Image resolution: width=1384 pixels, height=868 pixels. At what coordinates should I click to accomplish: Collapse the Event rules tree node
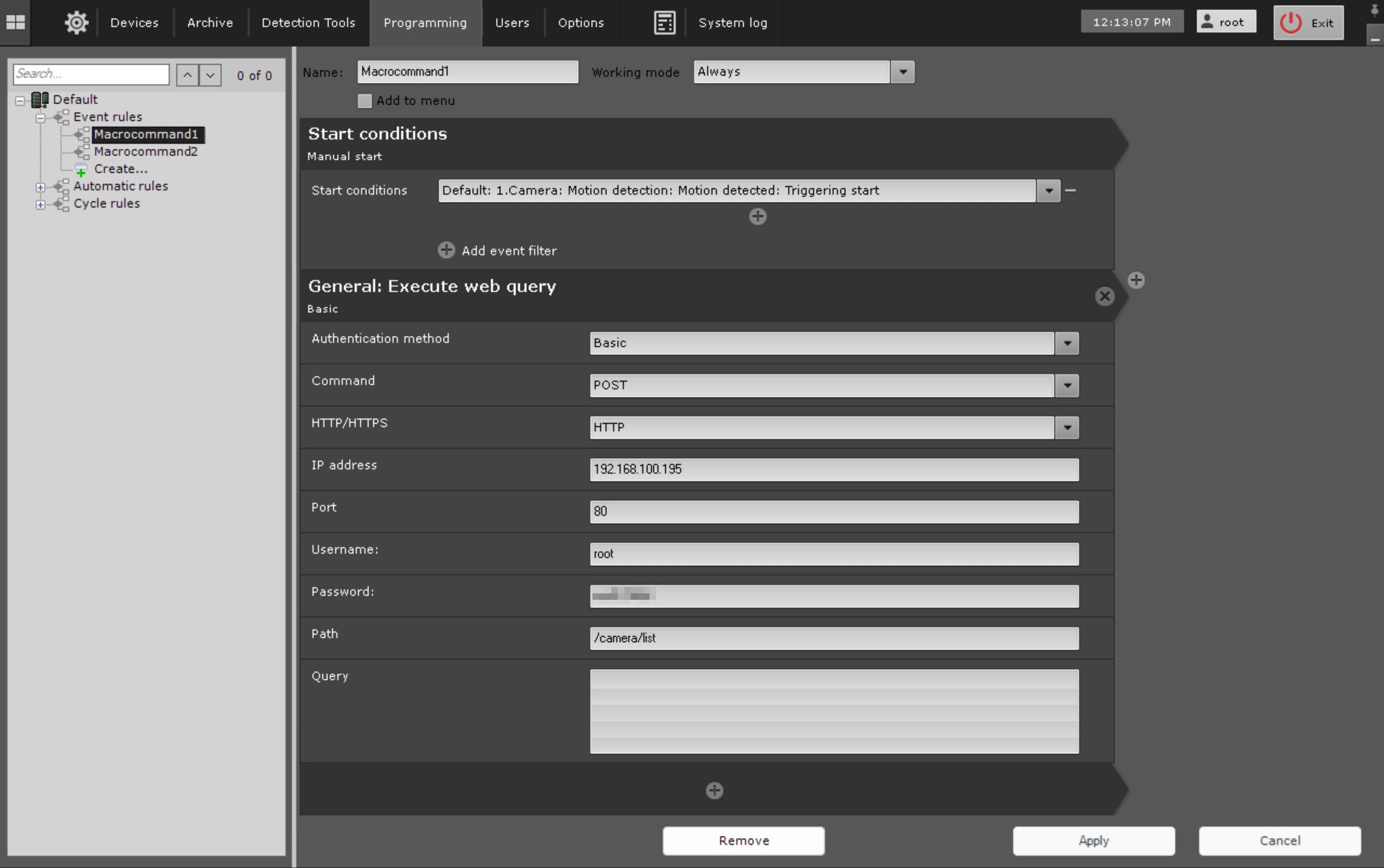[41, 118]
